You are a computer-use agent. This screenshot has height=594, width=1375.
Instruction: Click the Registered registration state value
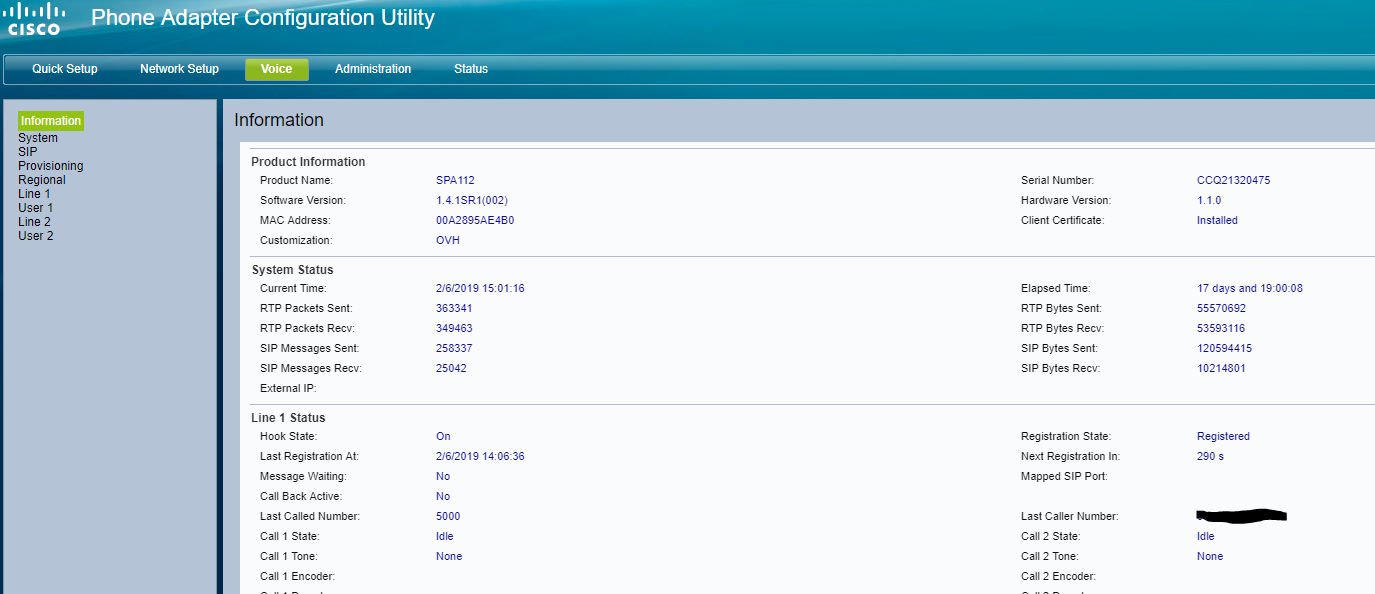pos(1223,436)
